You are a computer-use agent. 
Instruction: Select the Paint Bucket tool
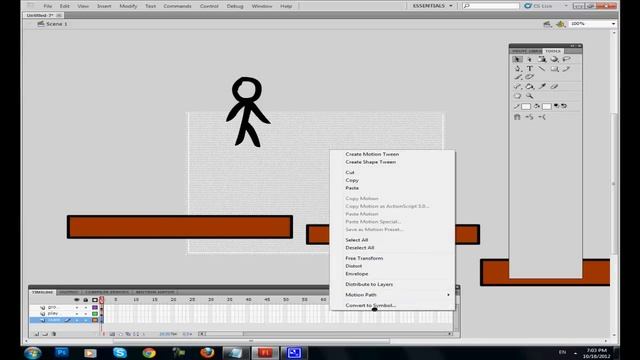(x=529, y=87)
